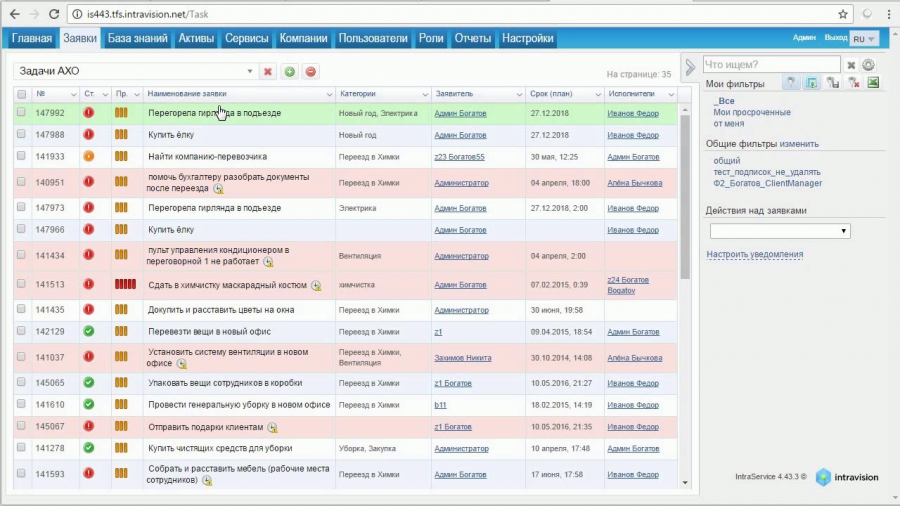Tick the checkbox for task 147992
900x506 pixels.
click(21, 112)
